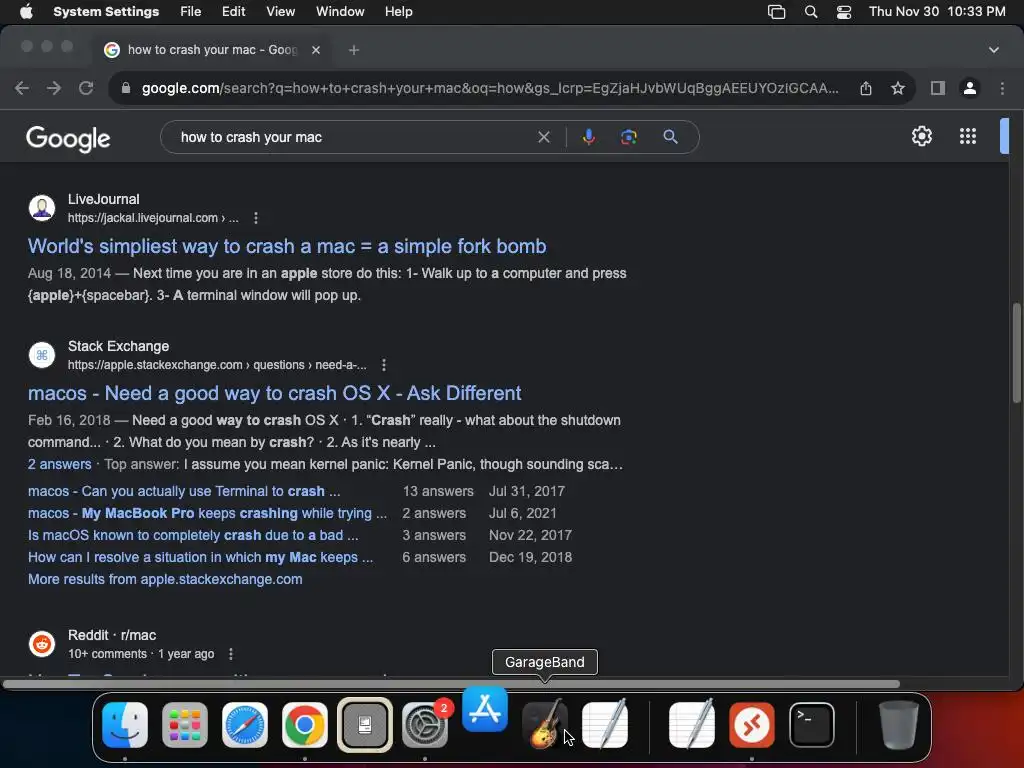Click the vertical page scrollbar

pos(1017,353)
